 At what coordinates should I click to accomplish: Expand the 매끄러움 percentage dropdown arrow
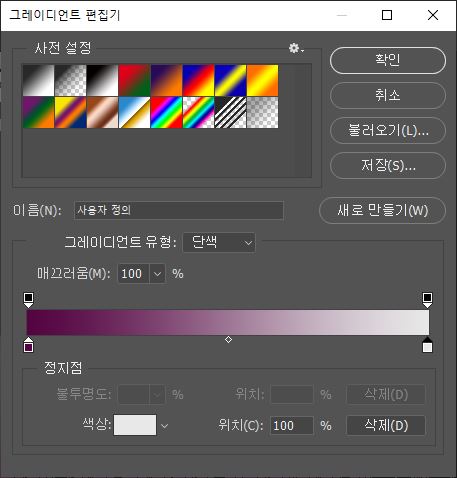coord(157,274)
